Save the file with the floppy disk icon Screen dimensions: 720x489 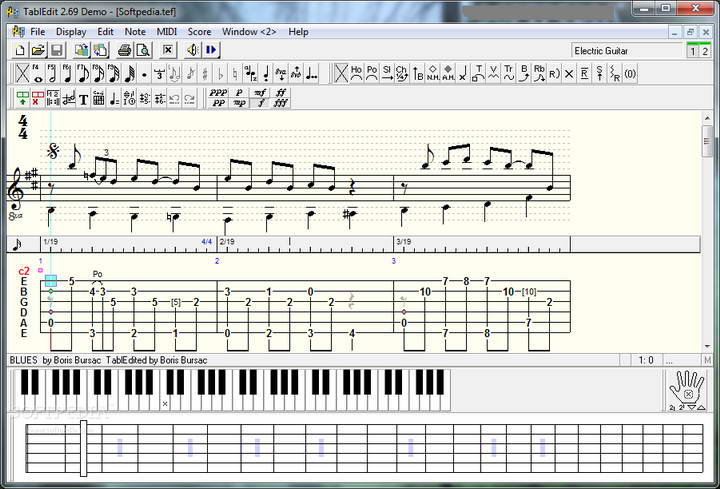pos(57,50)
